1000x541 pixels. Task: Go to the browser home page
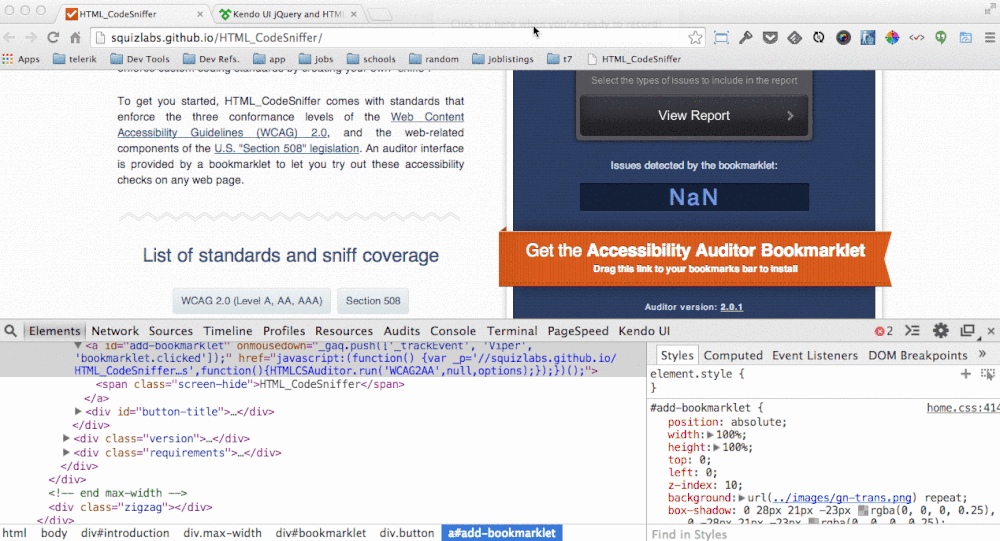[x=75, y=38]
